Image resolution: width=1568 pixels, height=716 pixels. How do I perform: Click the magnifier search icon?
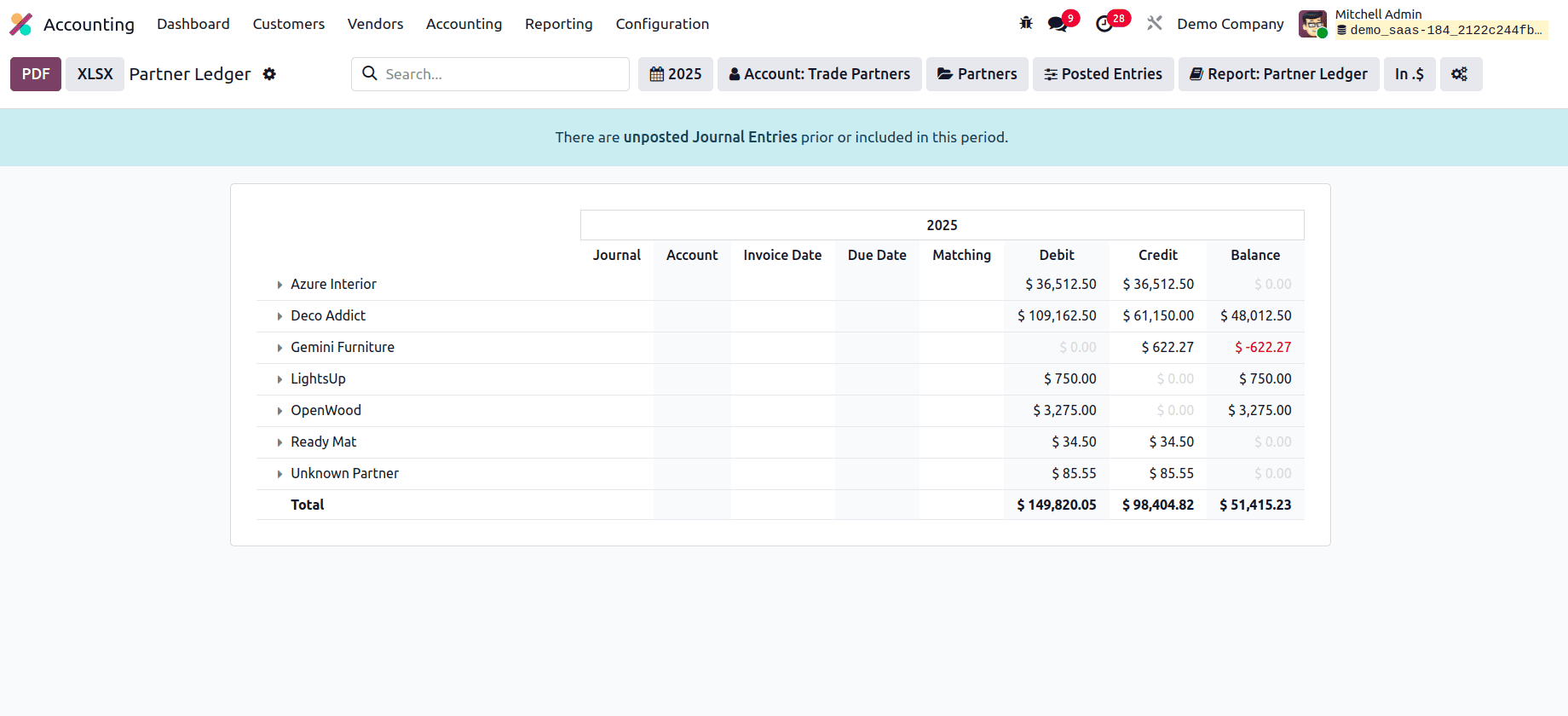pyautogui.click(x=370, y=73)
